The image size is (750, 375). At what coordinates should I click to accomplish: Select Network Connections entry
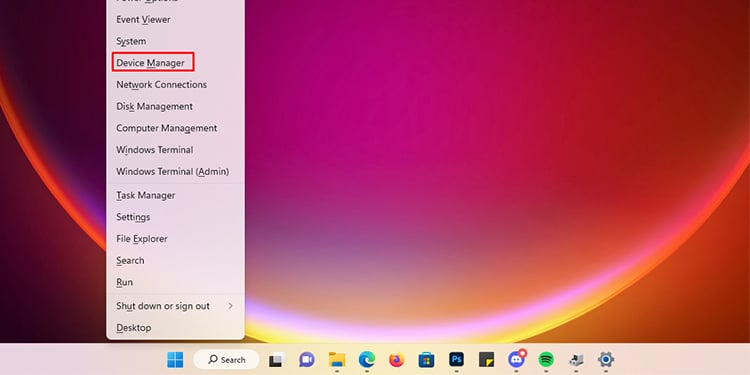click(176, 85)
